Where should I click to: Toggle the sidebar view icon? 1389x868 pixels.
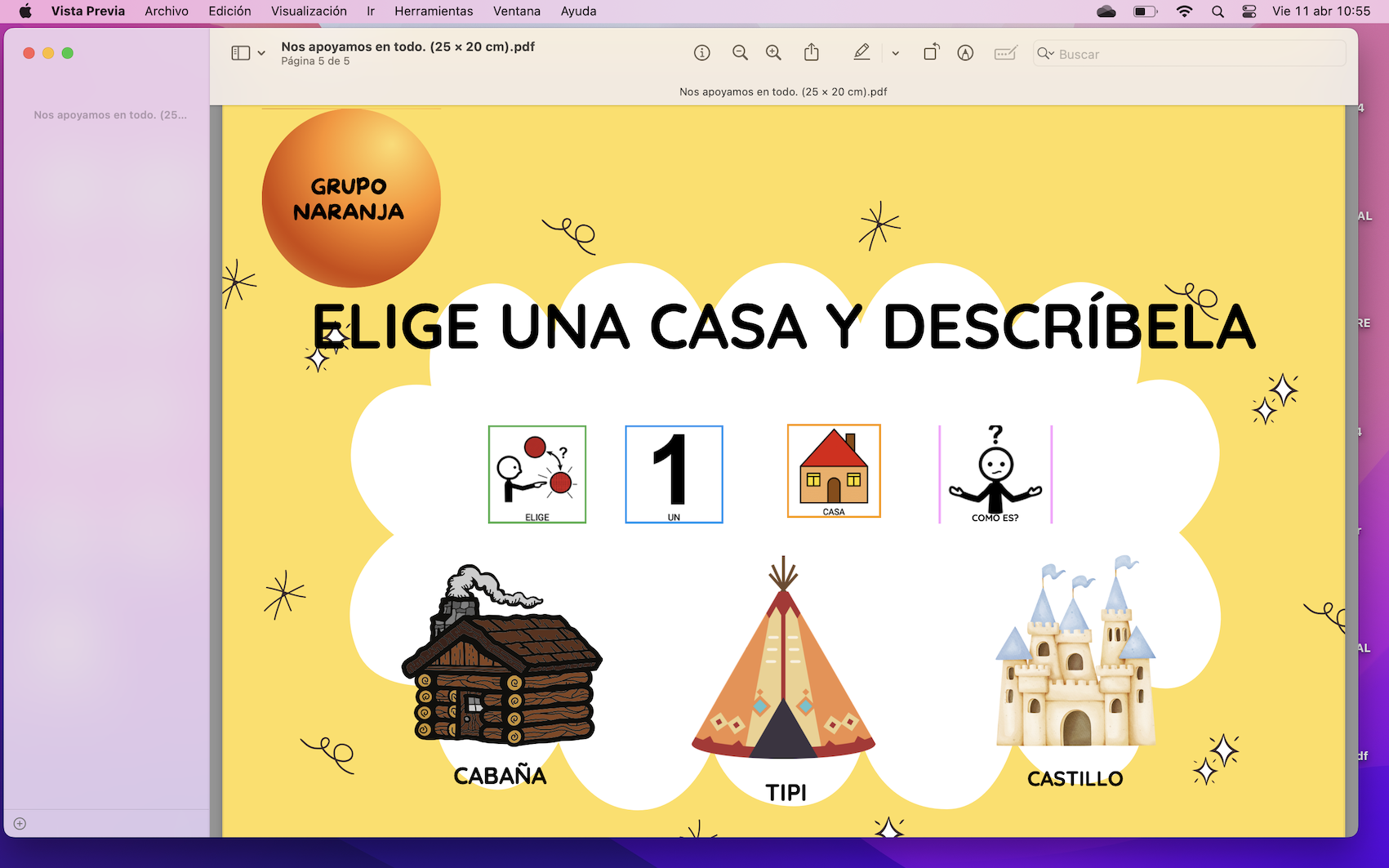click(239, 52)
